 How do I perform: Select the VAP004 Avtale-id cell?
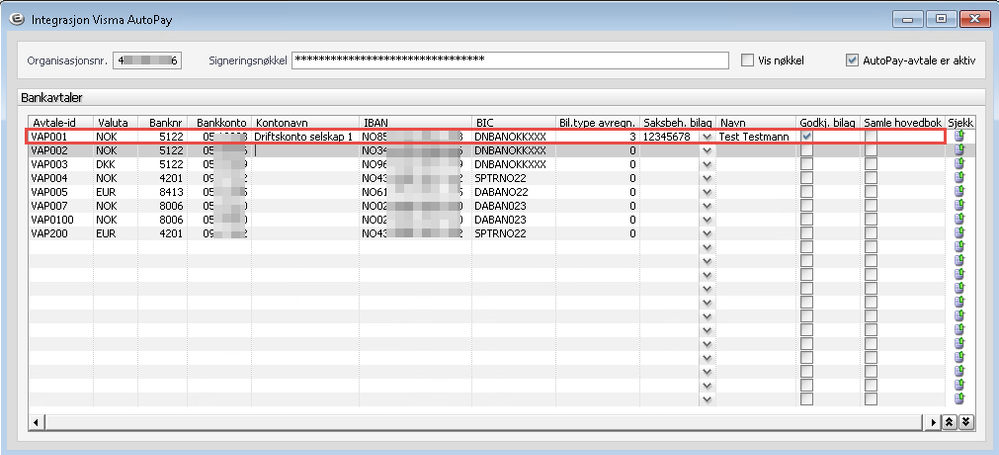pyautogui.click(x=61, y=178)
